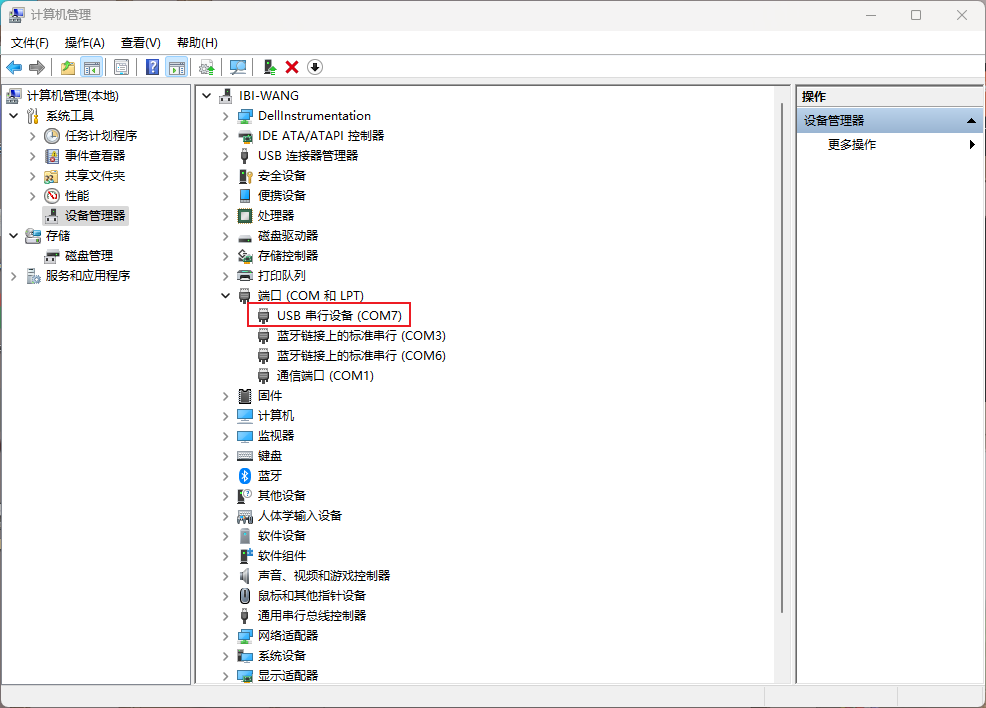Expand the 通用串行总线控制器 category
986x708 pixels.
point(225,616)
